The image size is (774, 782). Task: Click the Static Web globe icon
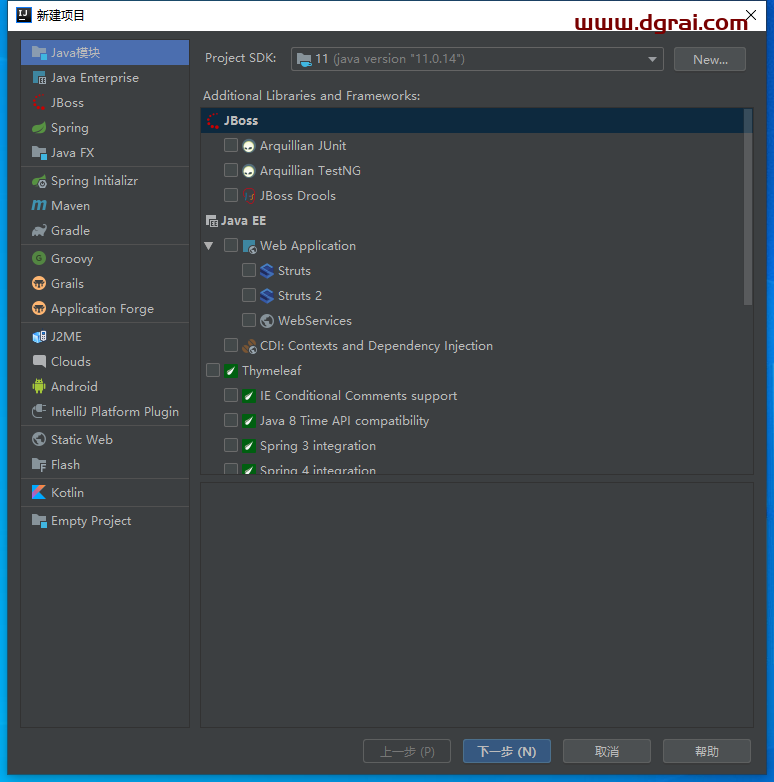tap(39, 439)
